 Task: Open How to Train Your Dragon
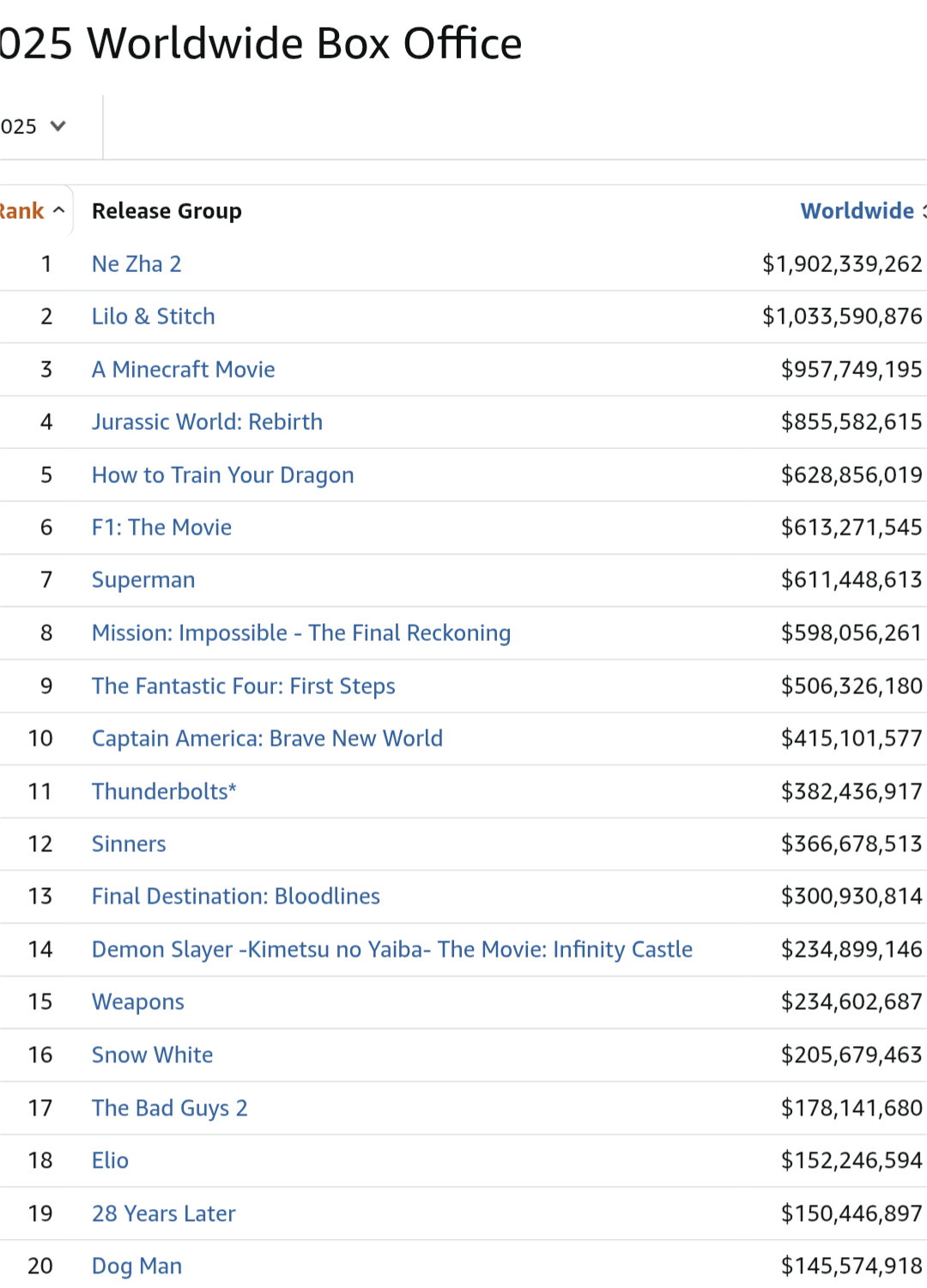click(x=222, y=475)
